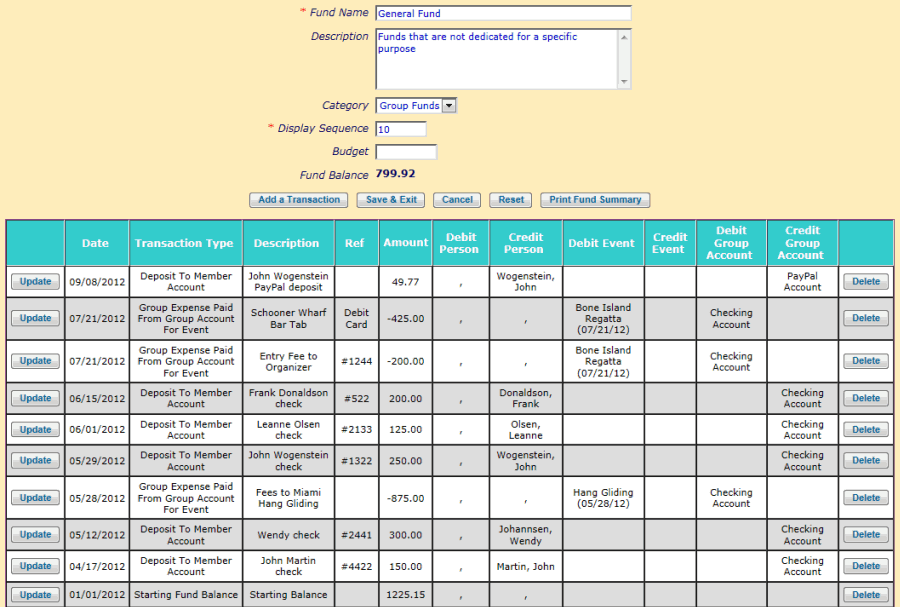
Task: Update the Wendy check transaction
Action: 36,535
